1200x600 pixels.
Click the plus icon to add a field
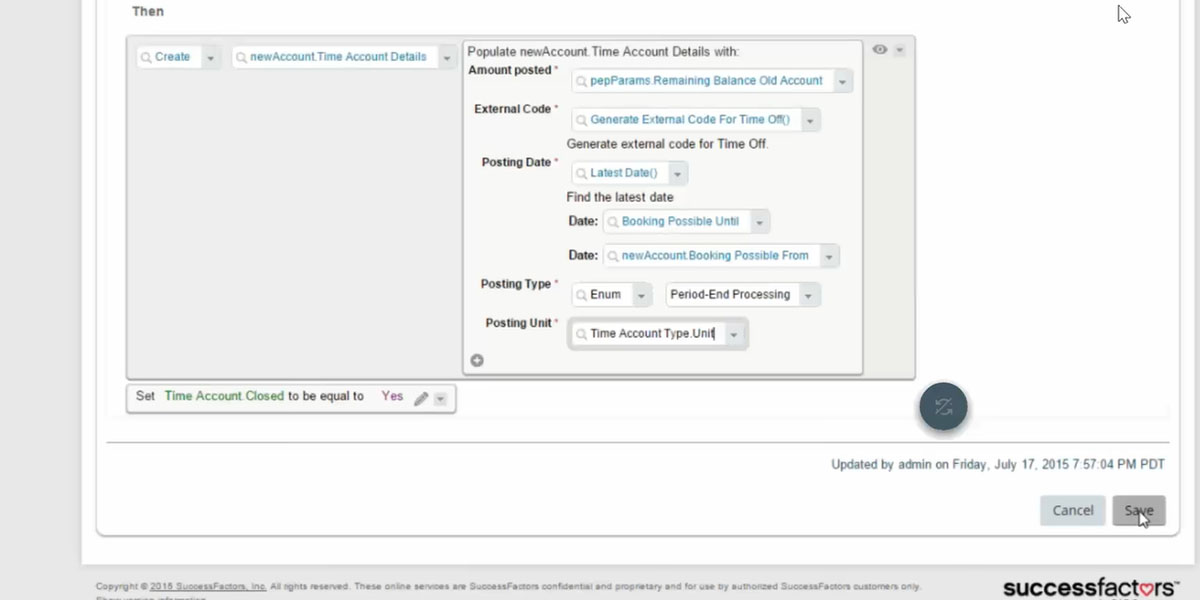[477, 361]
